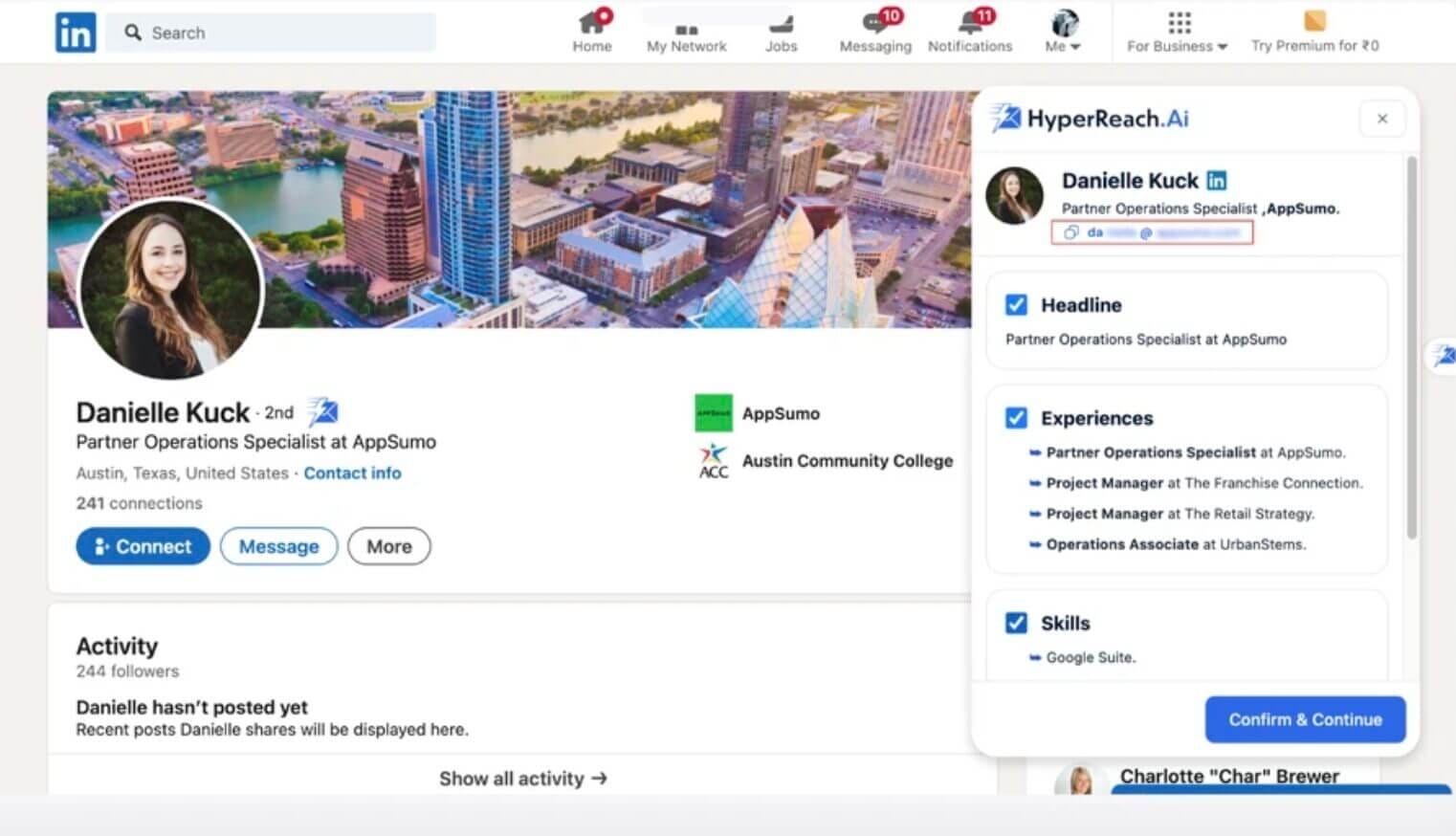Click the headline text in HyperReach panel
The width and height of the screenshot is (1456, 836).
(x=1146, y=339)
